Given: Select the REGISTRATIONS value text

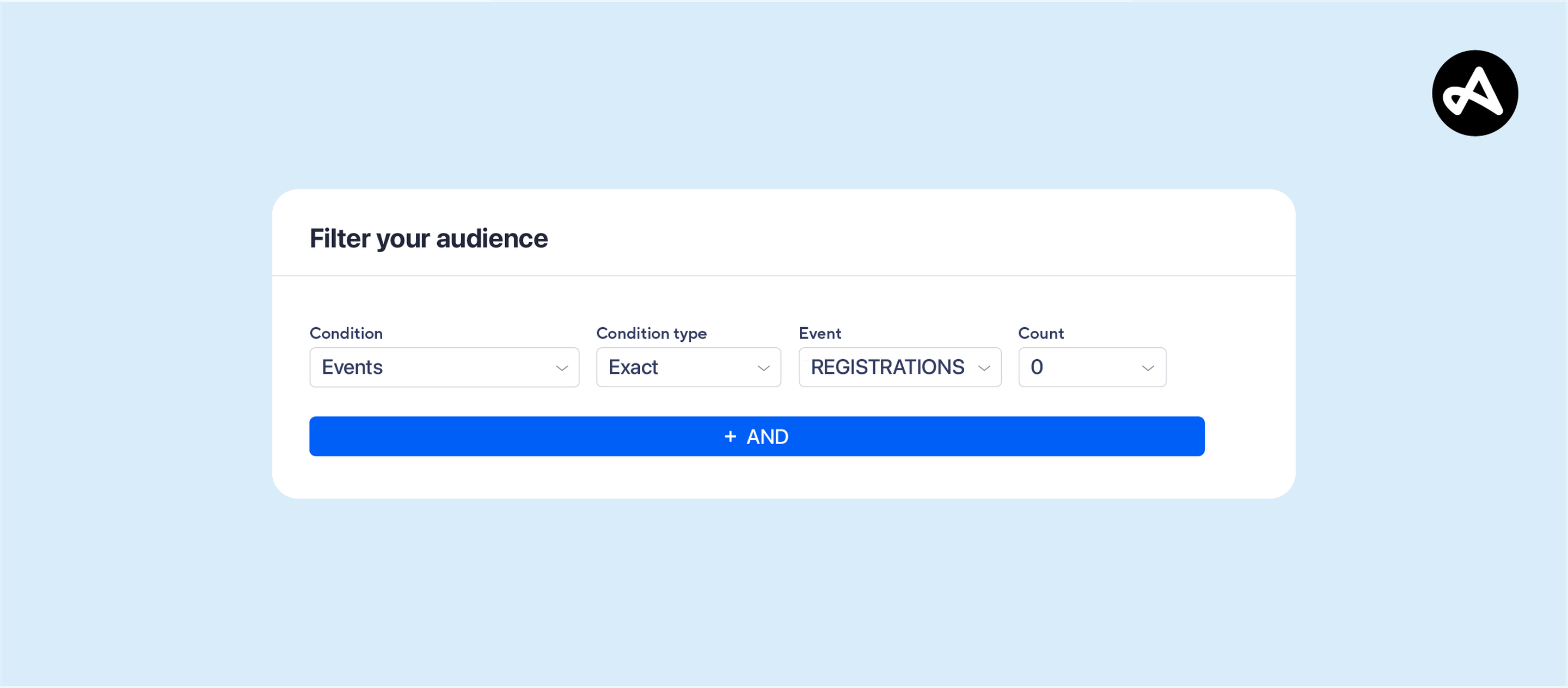Looking at the screenshot, I should coord(887,367).
